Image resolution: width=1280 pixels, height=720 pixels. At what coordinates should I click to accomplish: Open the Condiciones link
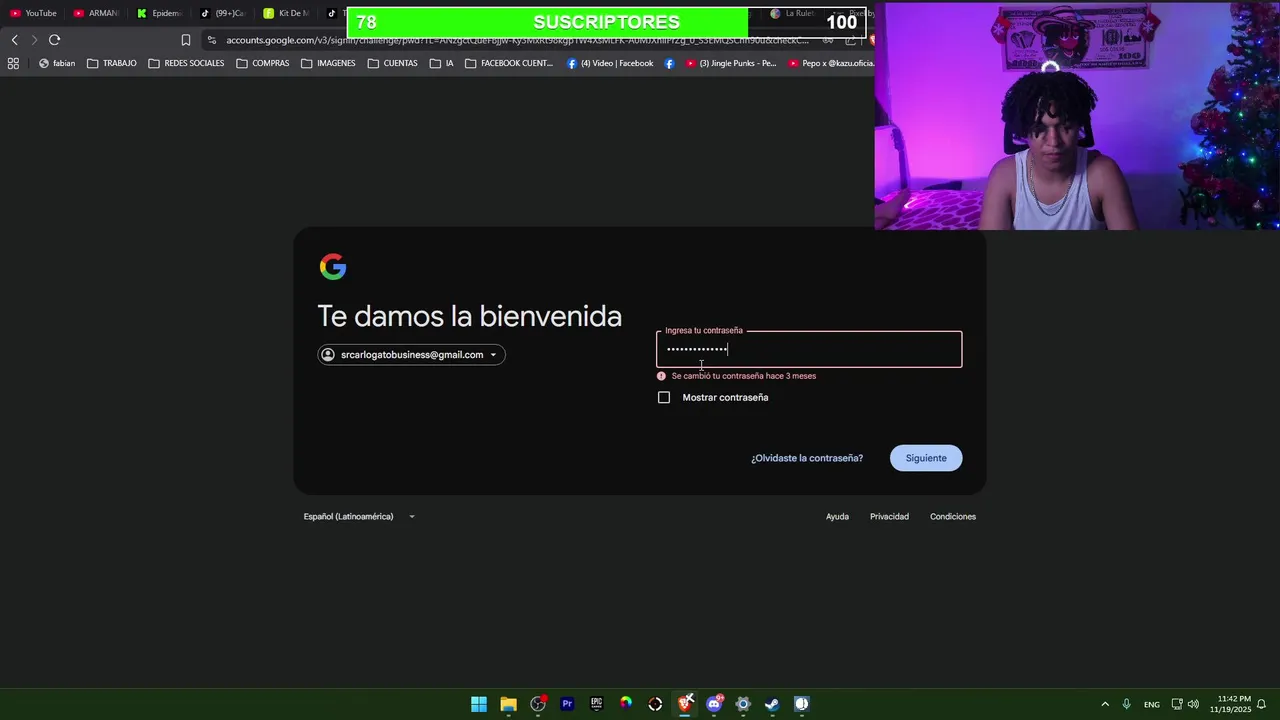(x=953, y=517)
